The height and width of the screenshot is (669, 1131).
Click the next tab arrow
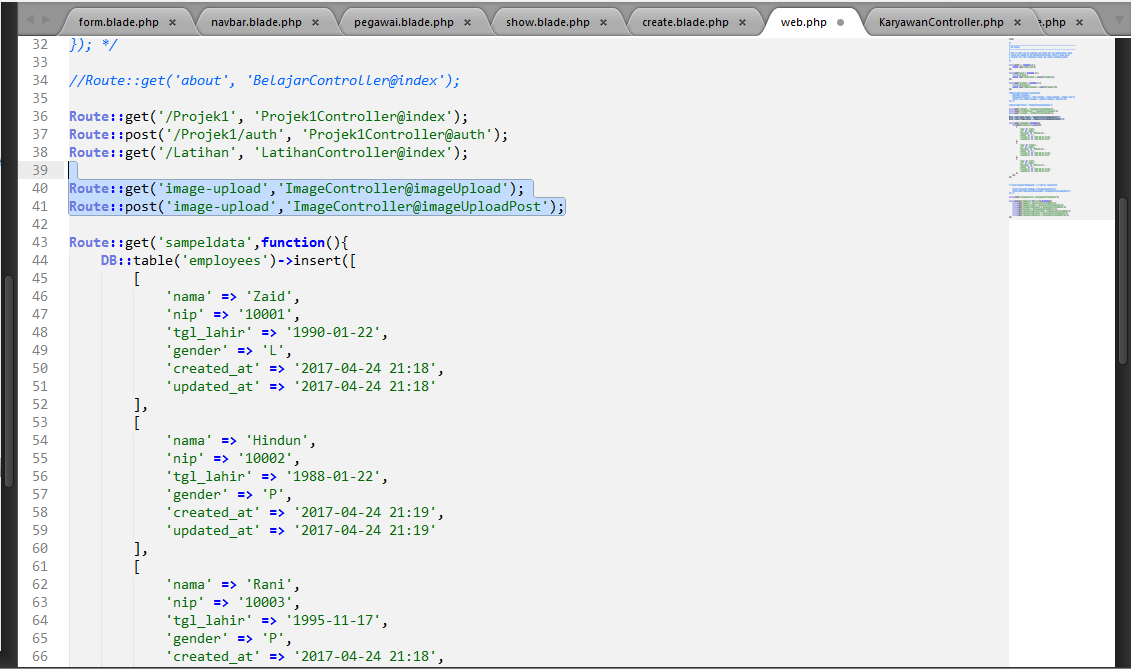[46, 20]
